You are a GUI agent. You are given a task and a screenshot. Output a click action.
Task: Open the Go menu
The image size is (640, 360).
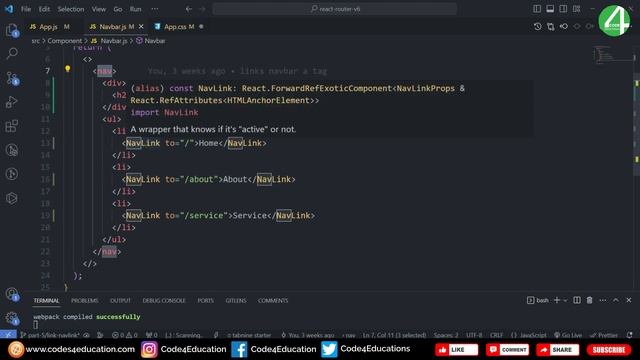118,9
